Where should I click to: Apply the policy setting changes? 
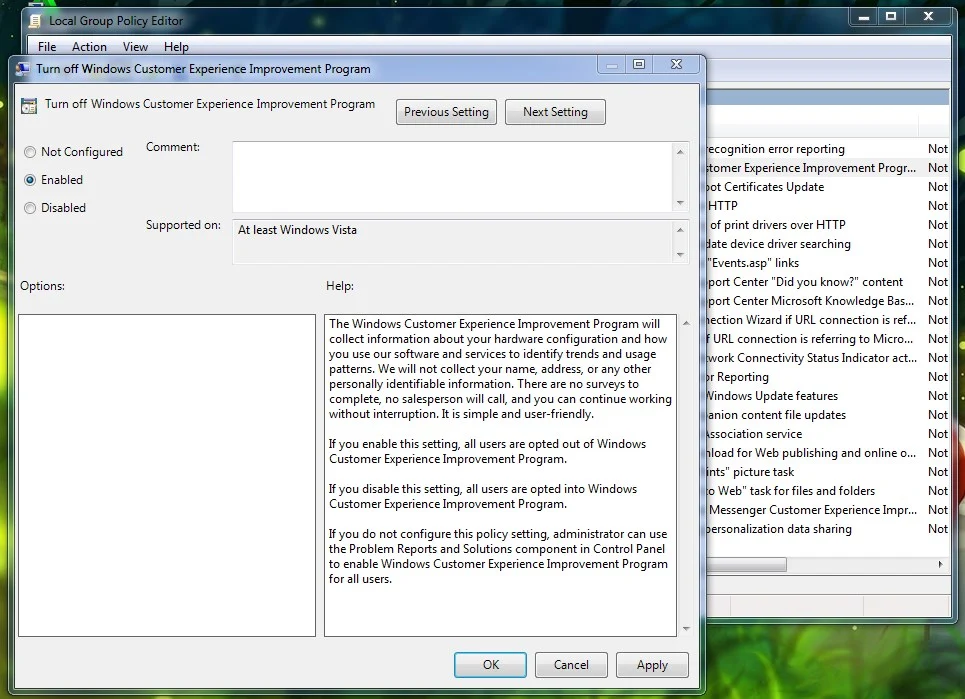pos(652,665)
